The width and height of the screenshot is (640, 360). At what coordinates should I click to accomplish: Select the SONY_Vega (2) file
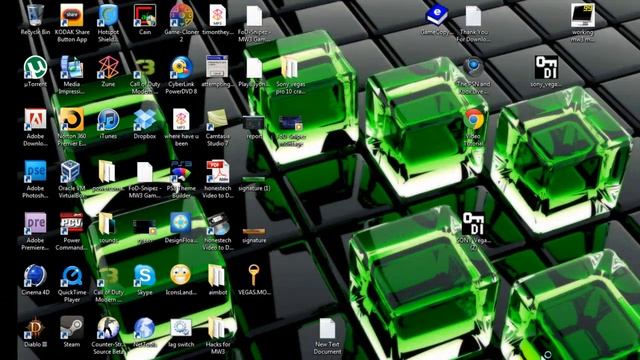(x=473, y=224)
